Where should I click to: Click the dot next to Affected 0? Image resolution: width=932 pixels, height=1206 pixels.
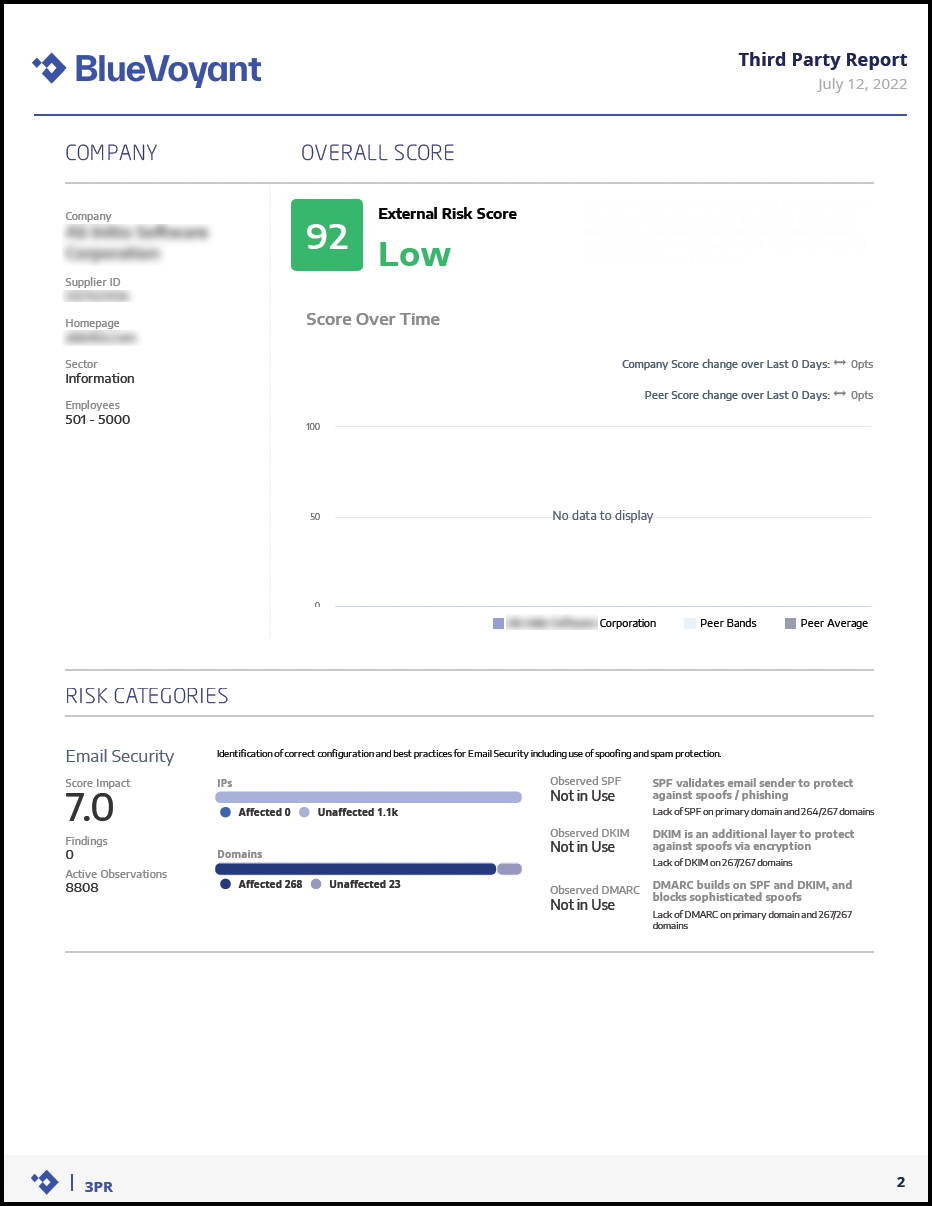point(225,812)
